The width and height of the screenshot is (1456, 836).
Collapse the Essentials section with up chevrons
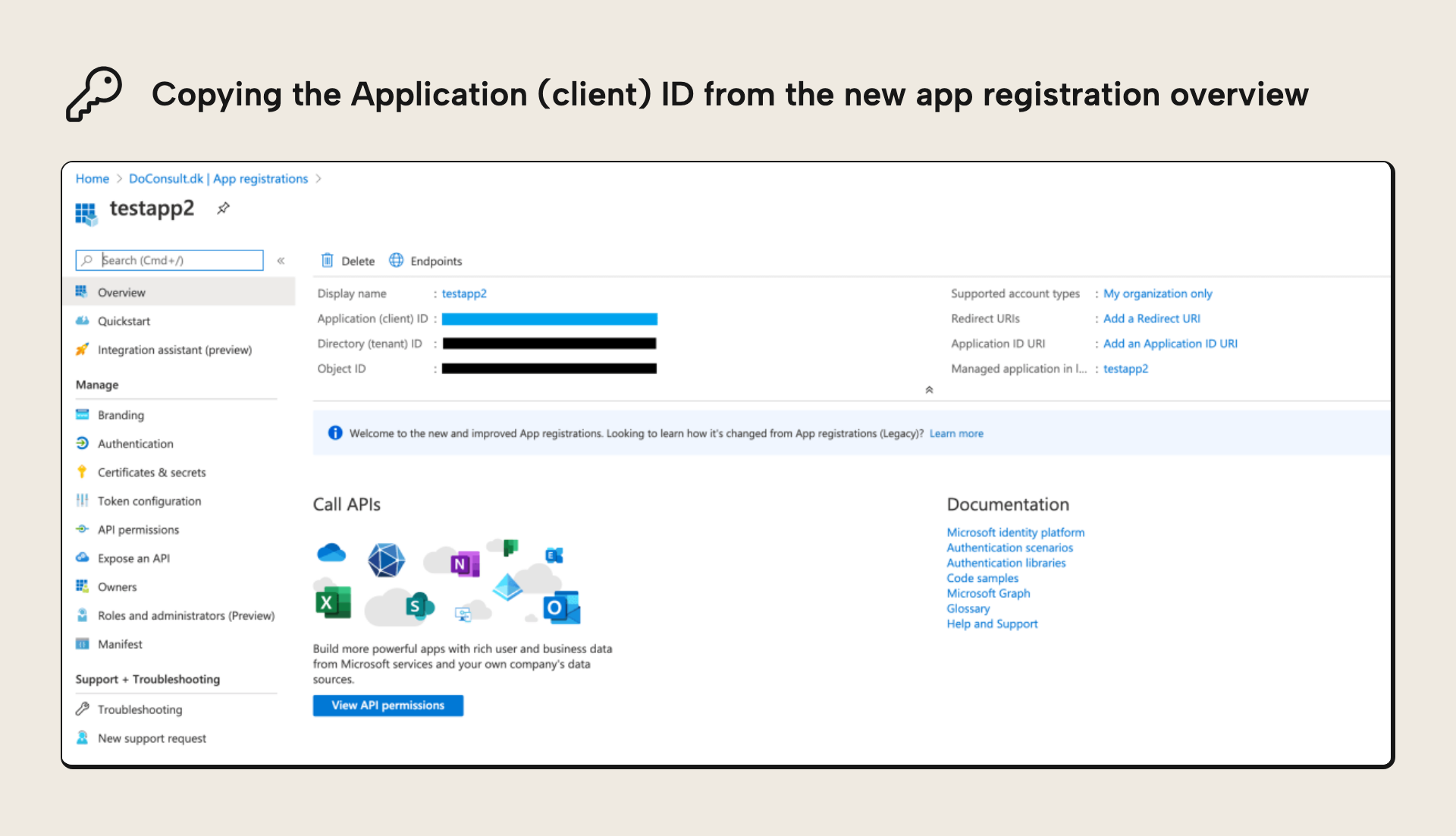929,390
